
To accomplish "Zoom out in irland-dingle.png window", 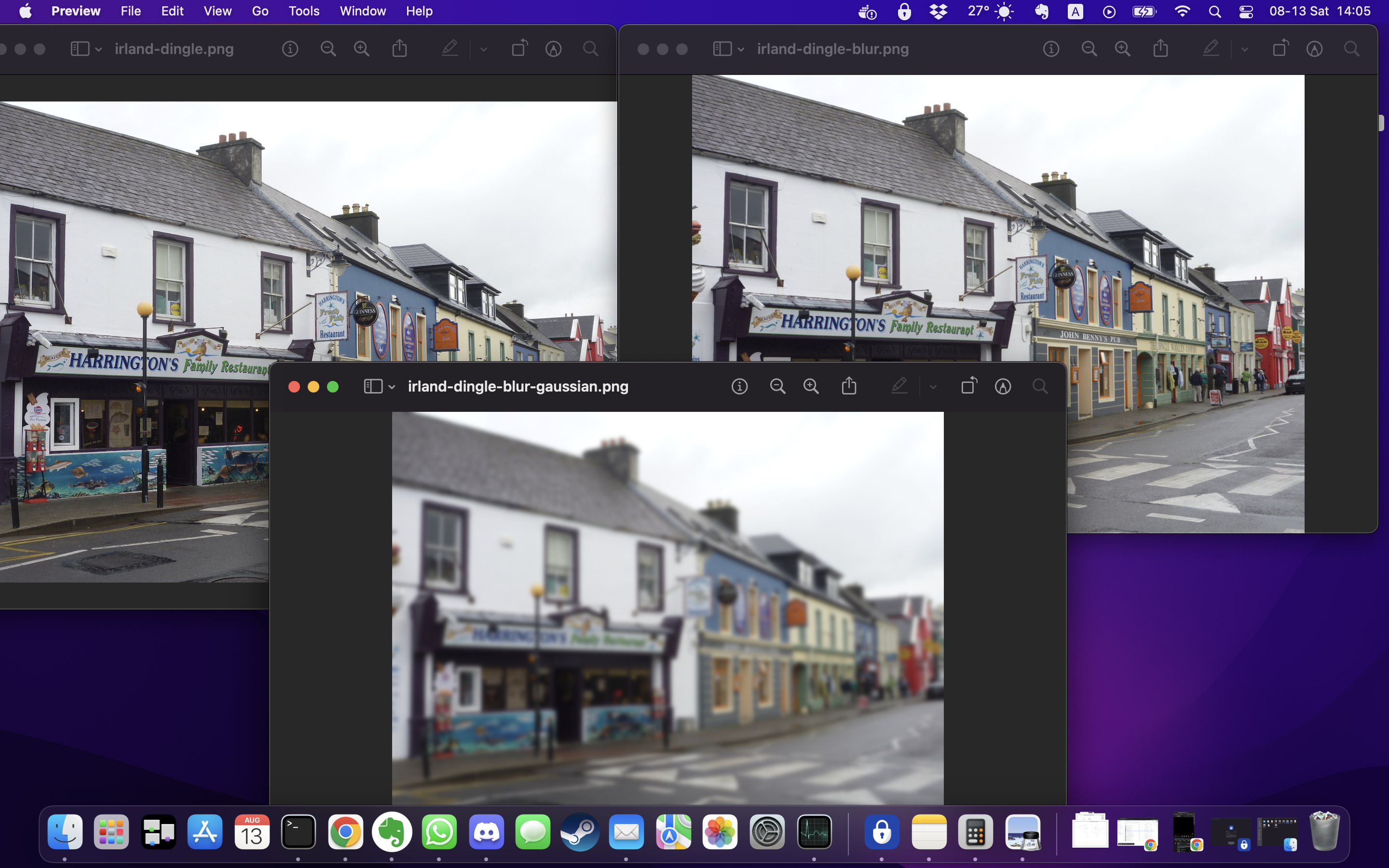I will point(328,49).
